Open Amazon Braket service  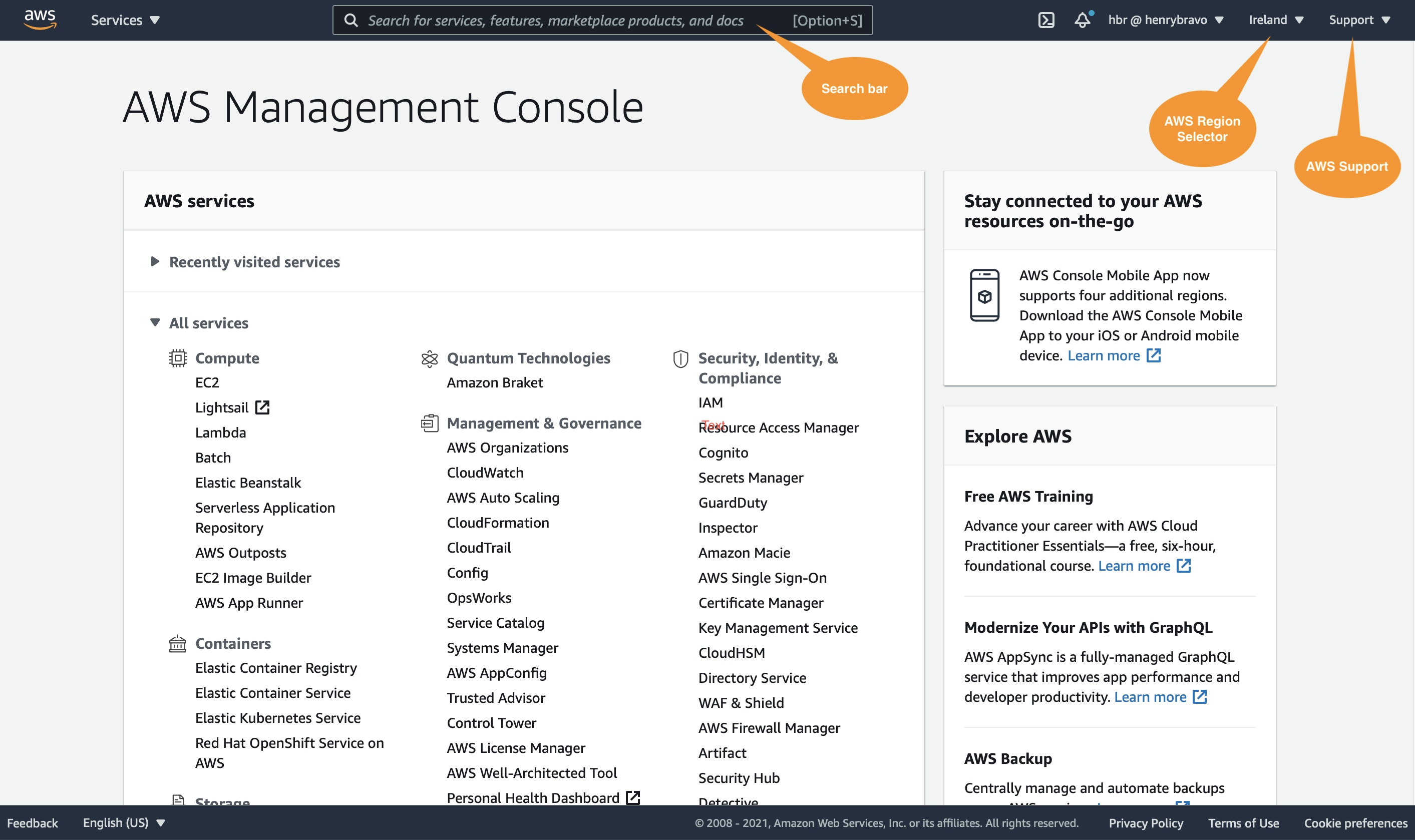tap(495, 382)
